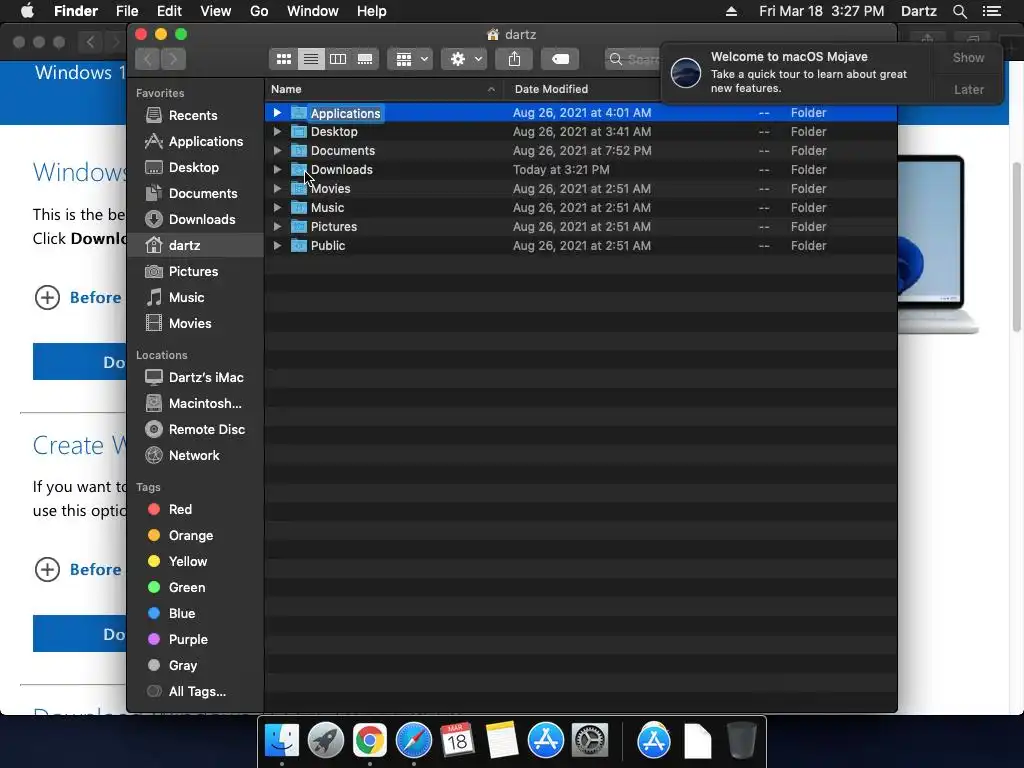The width and height of the screenshot is (1024, 768).
Task: Open Trash from the Dock
Action: click(742, 741)
